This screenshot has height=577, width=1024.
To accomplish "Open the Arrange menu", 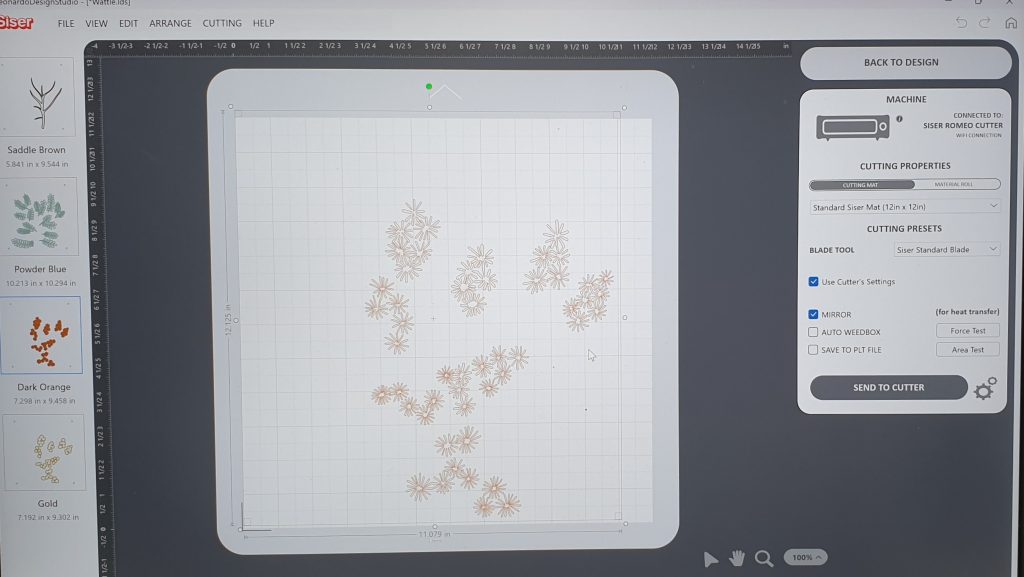I will (x=170, y=23).
